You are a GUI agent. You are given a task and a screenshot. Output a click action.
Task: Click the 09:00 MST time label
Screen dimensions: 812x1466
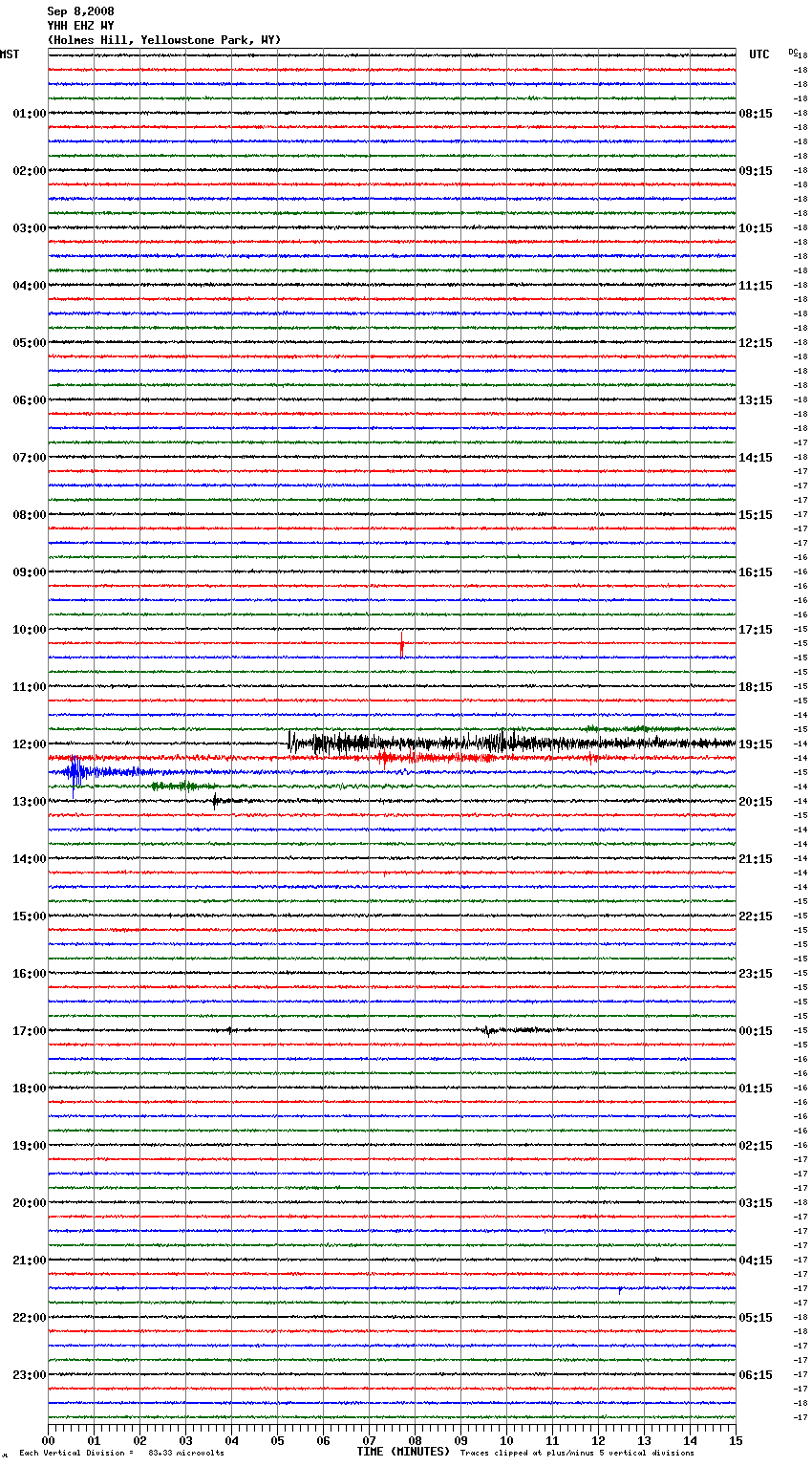tap(29, 572)
